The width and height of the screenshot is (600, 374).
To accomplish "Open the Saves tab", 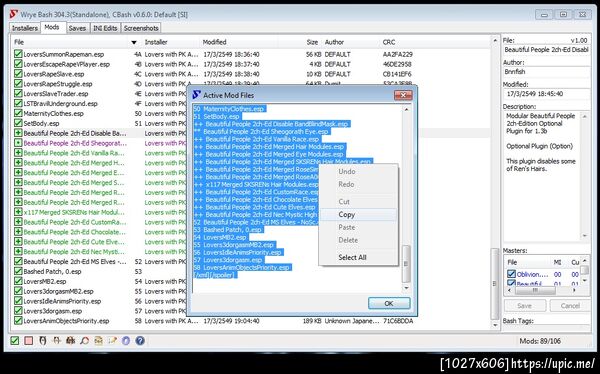I will 77,28.
